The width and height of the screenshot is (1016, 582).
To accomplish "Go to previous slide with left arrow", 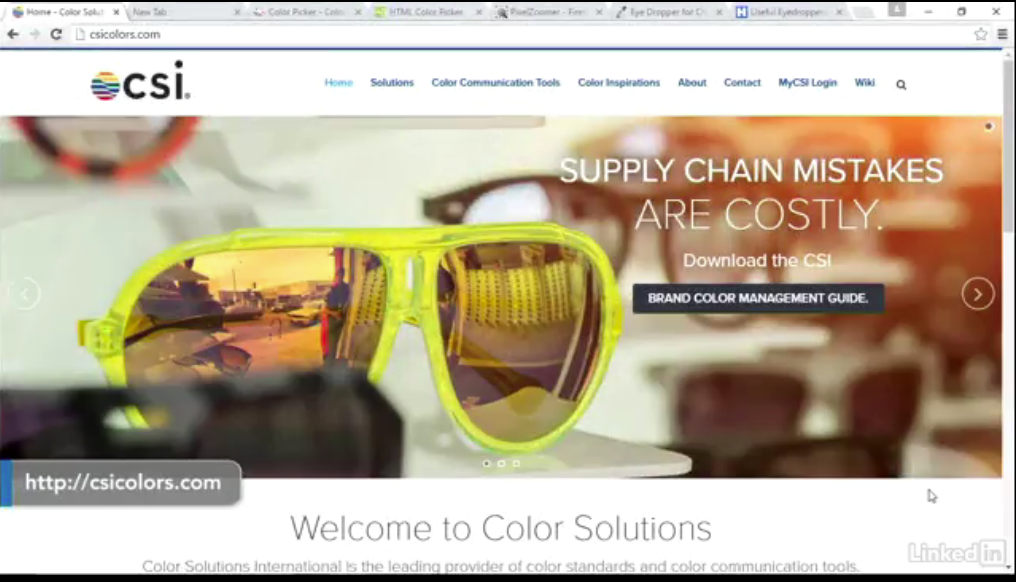I will click(x=24, y=293).
